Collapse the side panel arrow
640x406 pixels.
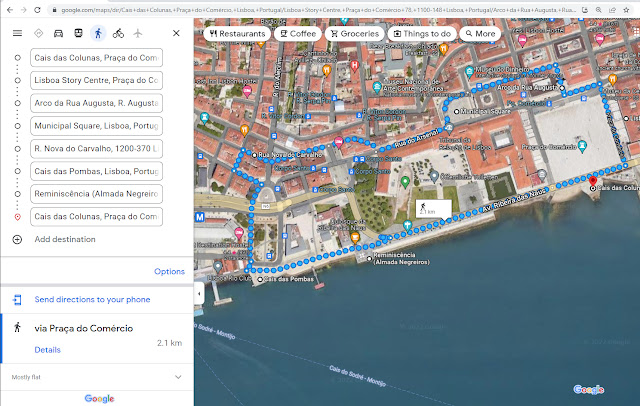coord(199,293)
